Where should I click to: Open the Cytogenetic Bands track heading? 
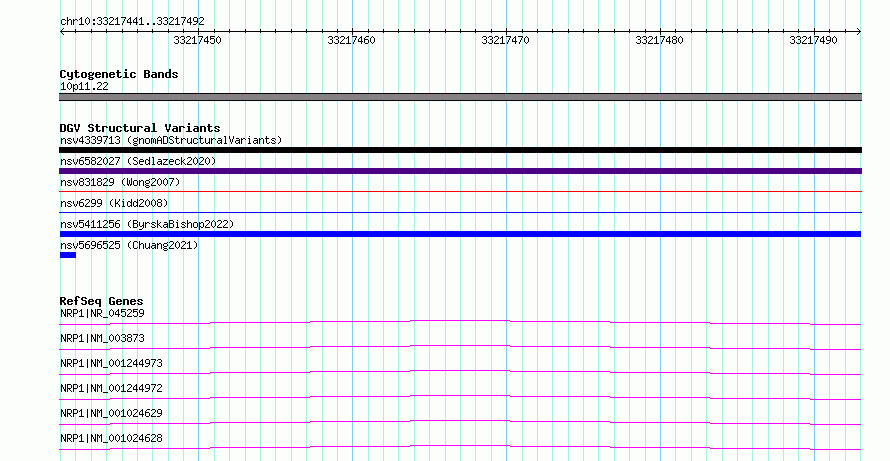point(119,74)
